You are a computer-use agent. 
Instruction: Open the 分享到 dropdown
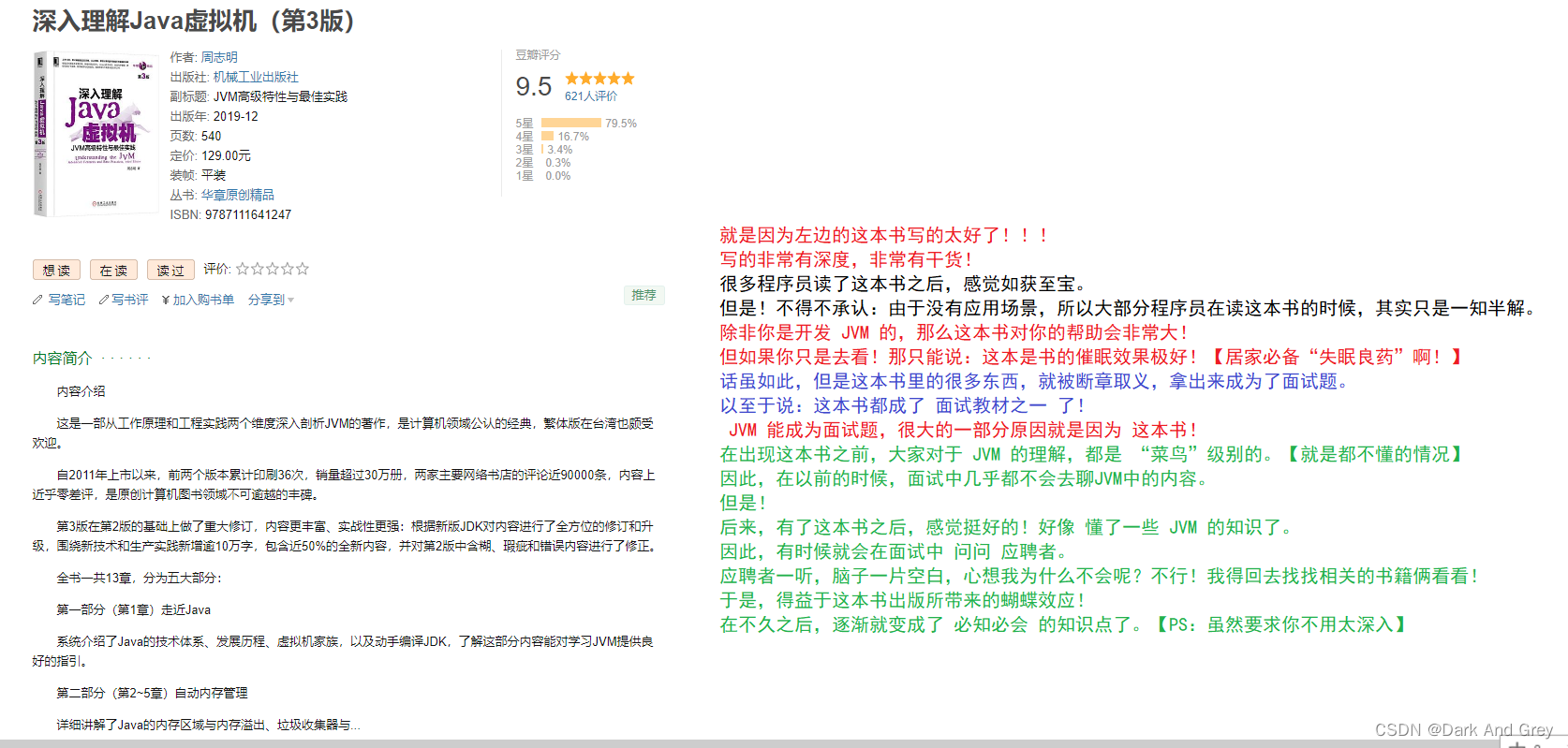[x=271, y=300]
